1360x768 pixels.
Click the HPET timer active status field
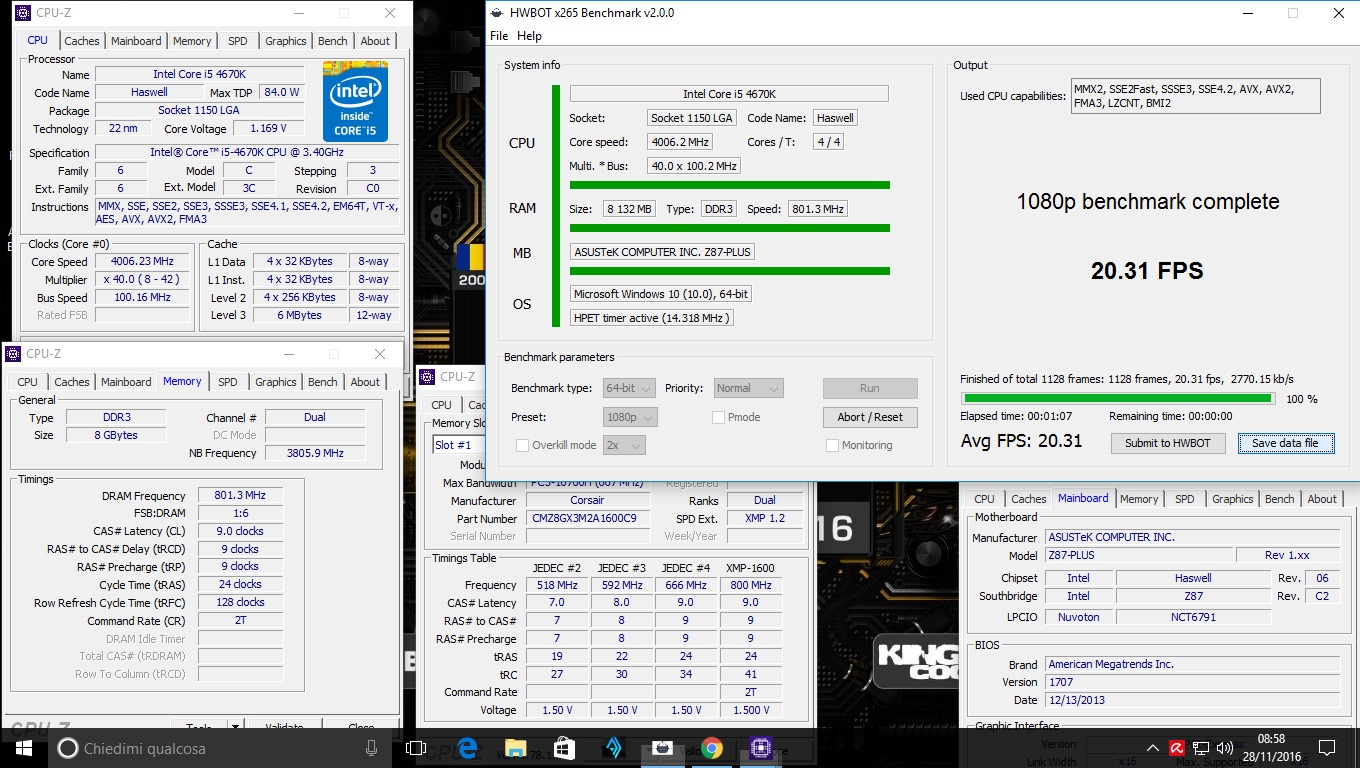pos(652,318)
